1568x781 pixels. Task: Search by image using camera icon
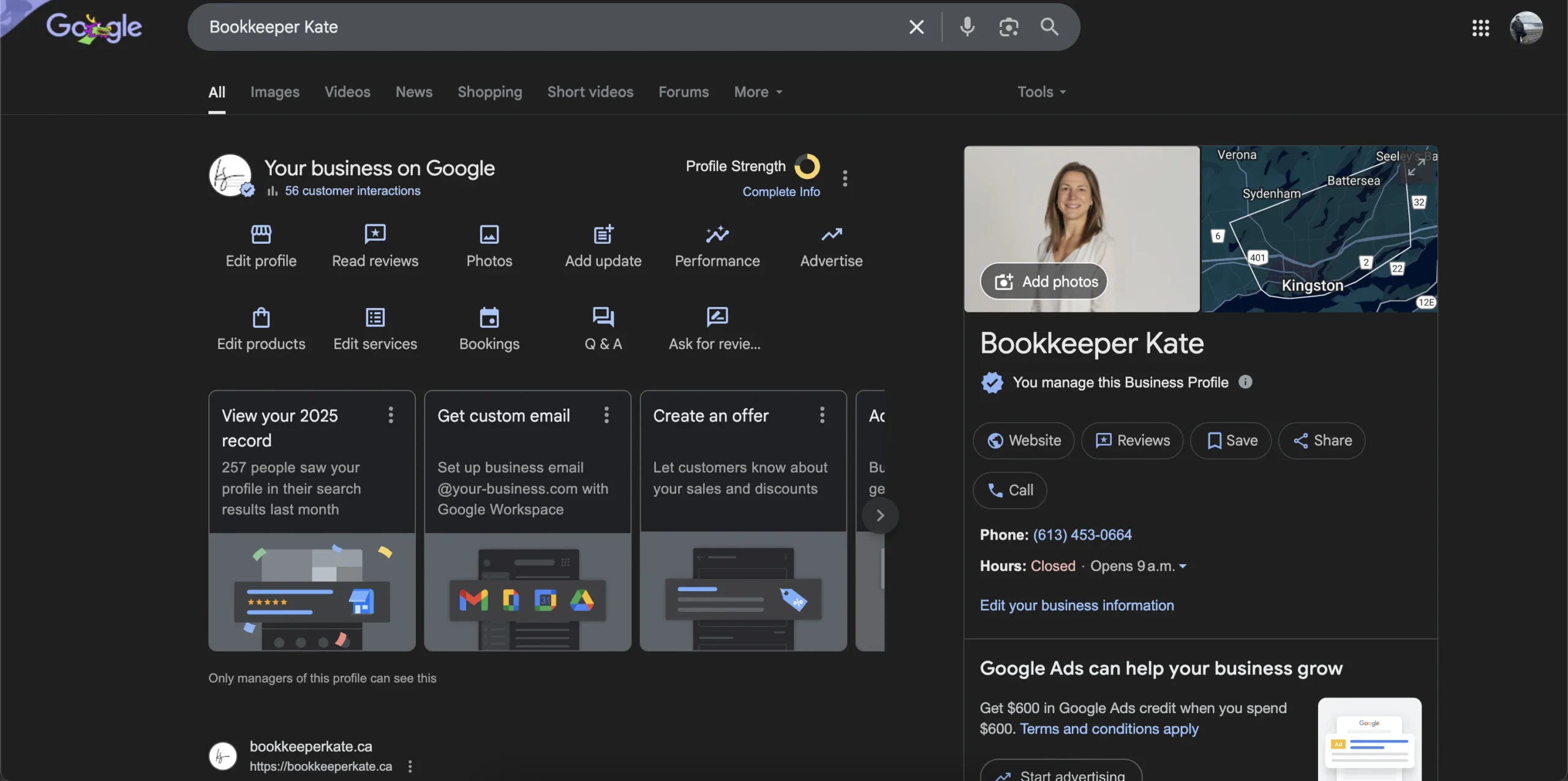[x=1008, y=27]
